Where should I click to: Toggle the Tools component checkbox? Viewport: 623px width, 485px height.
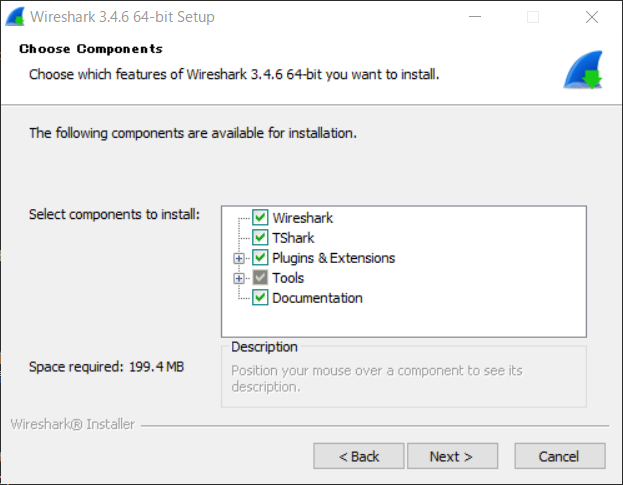pos(260,278)
